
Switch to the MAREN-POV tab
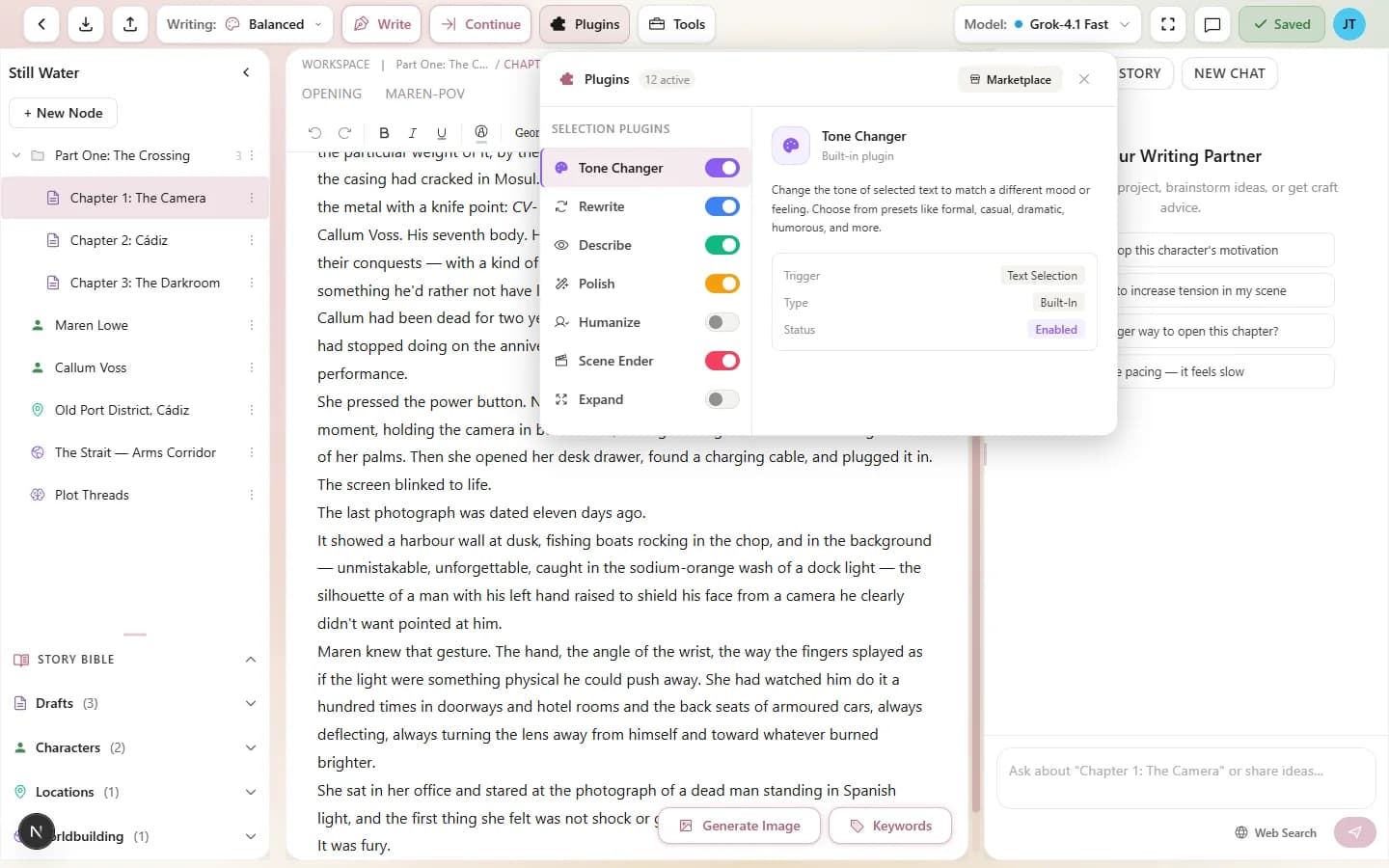pyautogui.click(x=425, y=94)
